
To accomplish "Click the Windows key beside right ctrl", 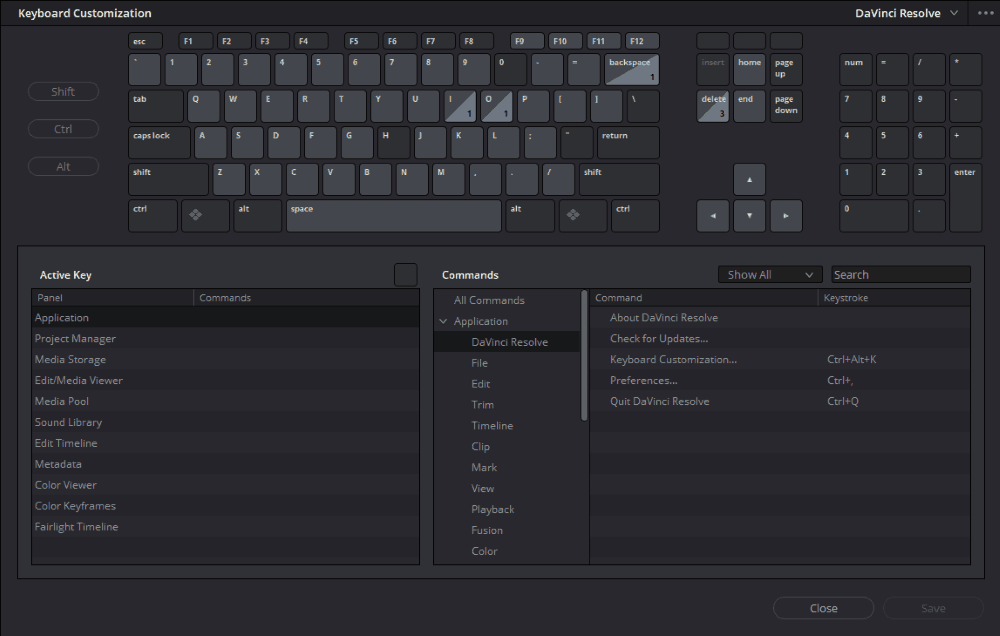I will [x=583, y=216].
